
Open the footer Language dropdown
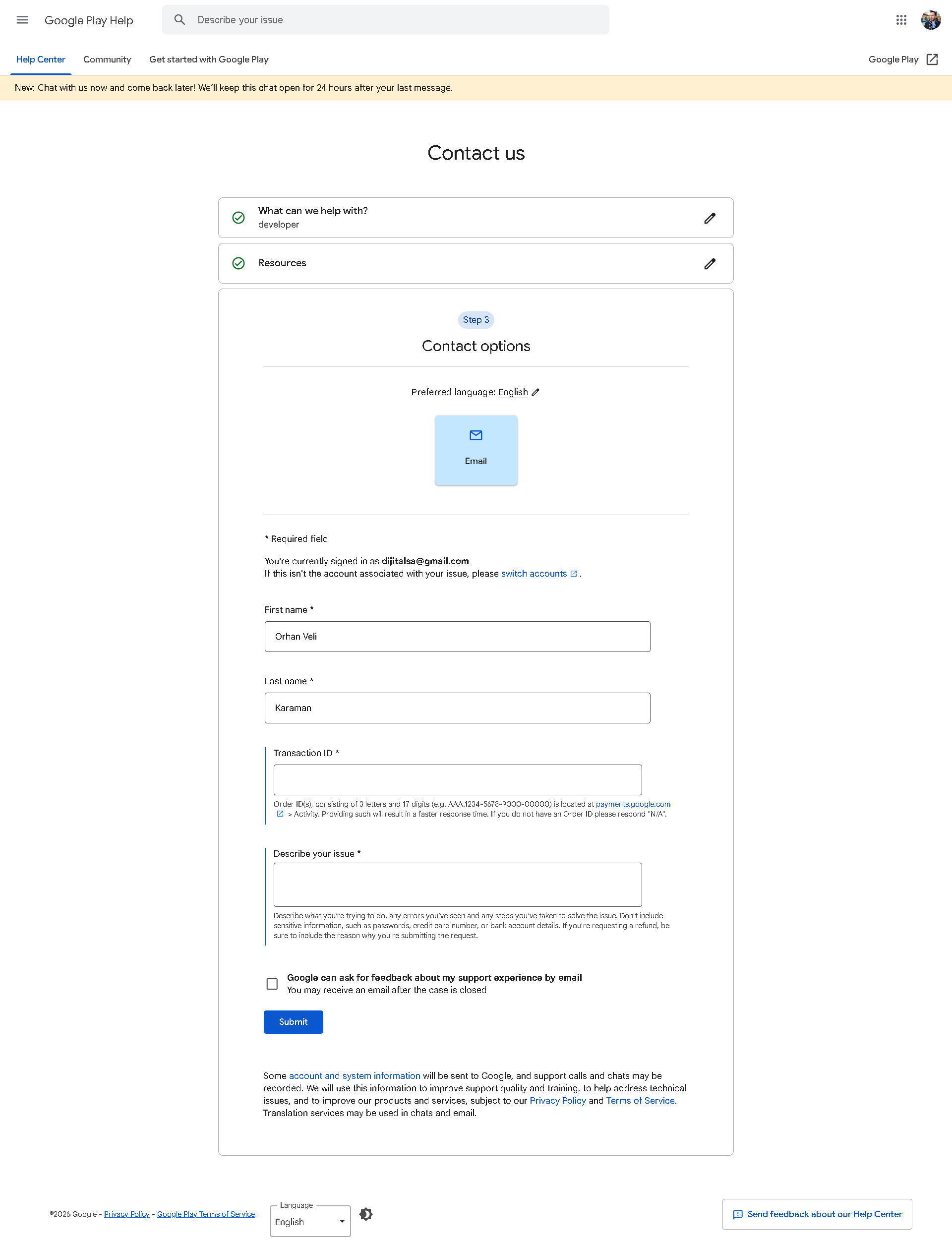point(310,1222)
